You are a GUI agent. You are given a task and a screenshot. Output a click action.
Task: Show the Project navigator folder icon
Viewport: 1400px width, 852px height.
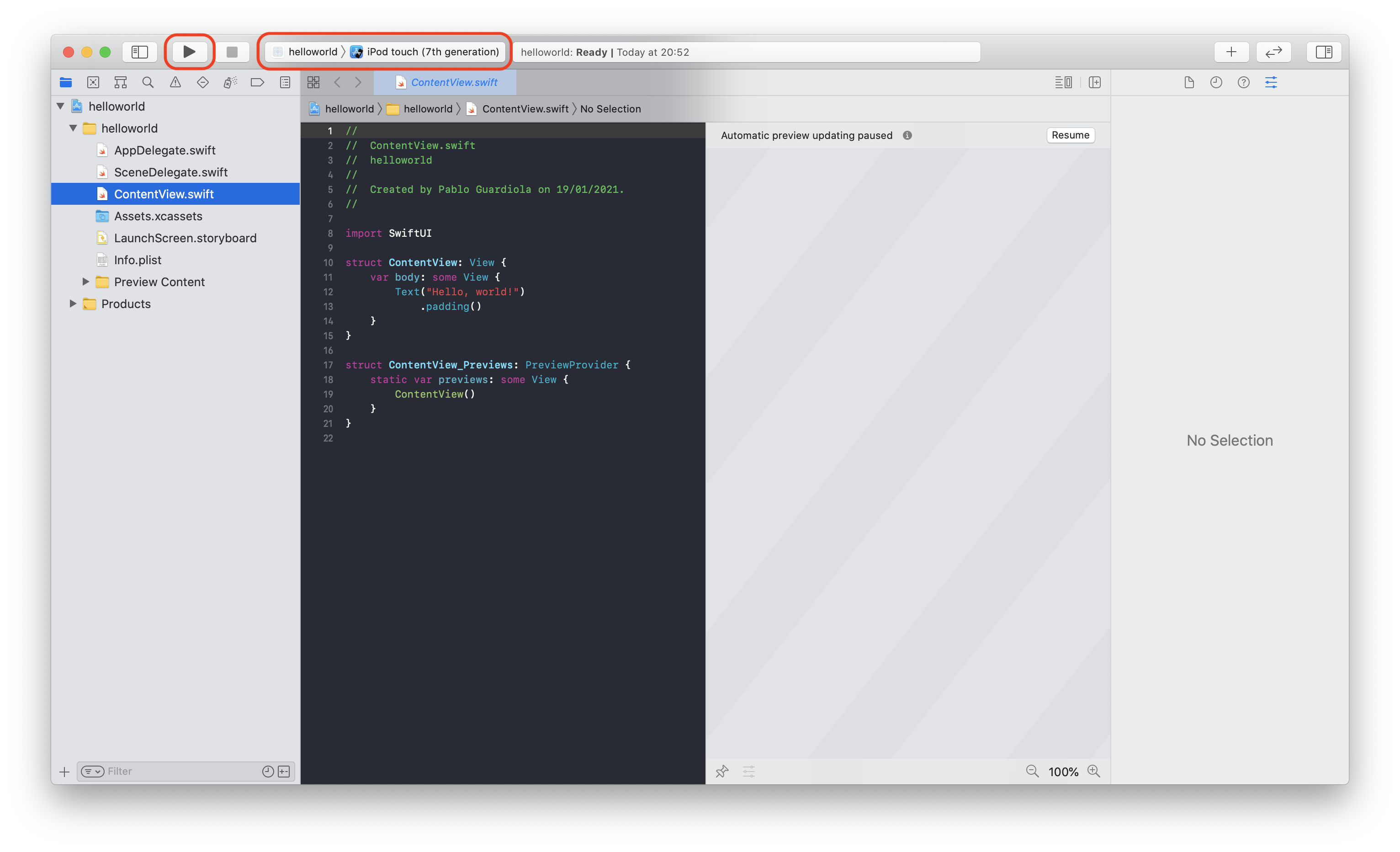pyautogui.click(x=66, y=82)
